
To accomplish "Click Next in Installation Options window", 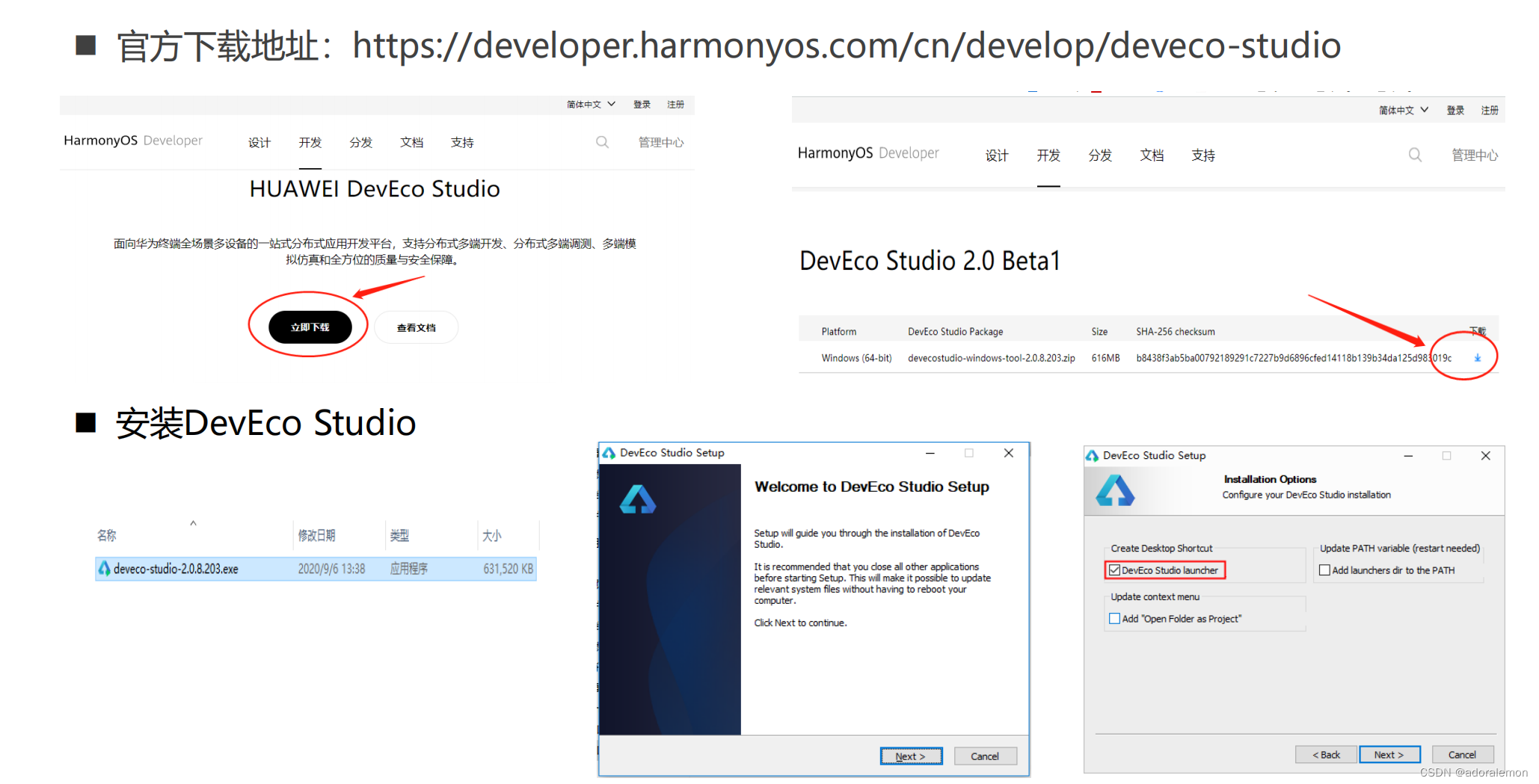I will tap(1389, 755).
